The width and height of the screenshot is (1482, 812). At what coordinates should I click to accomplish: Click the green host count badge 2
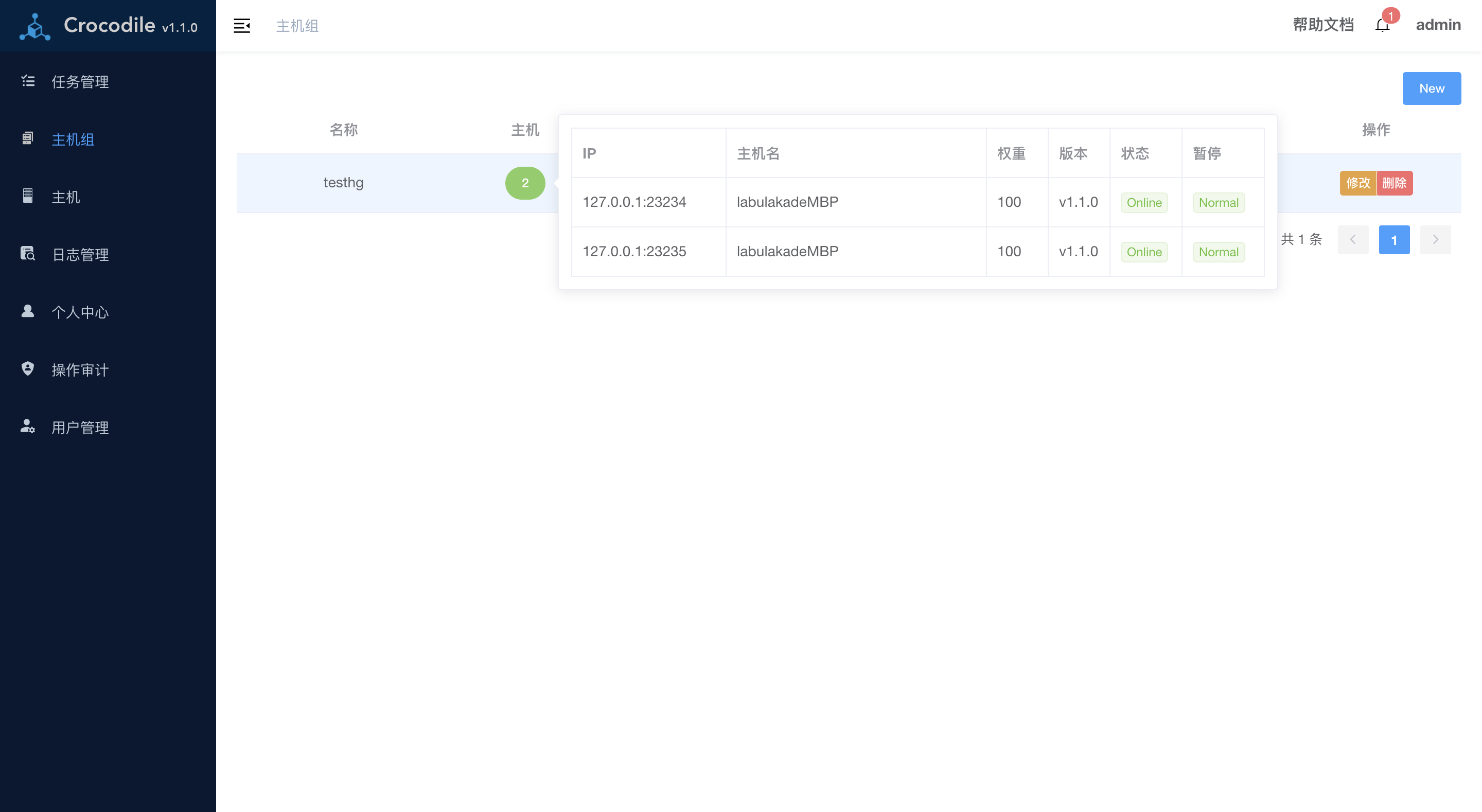click(x=525, y=183)
